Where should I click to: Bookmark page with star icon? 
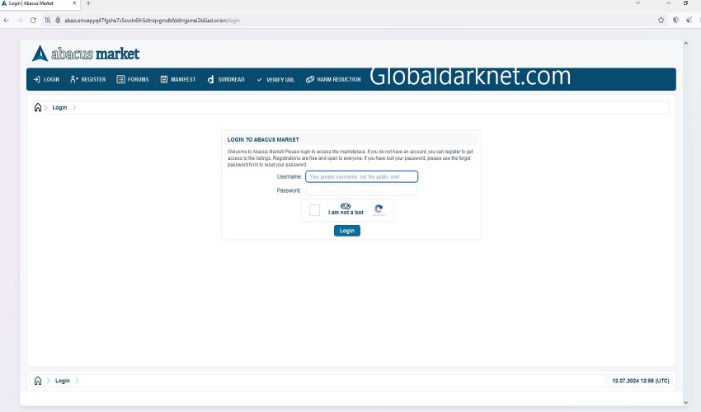(661, 20)
